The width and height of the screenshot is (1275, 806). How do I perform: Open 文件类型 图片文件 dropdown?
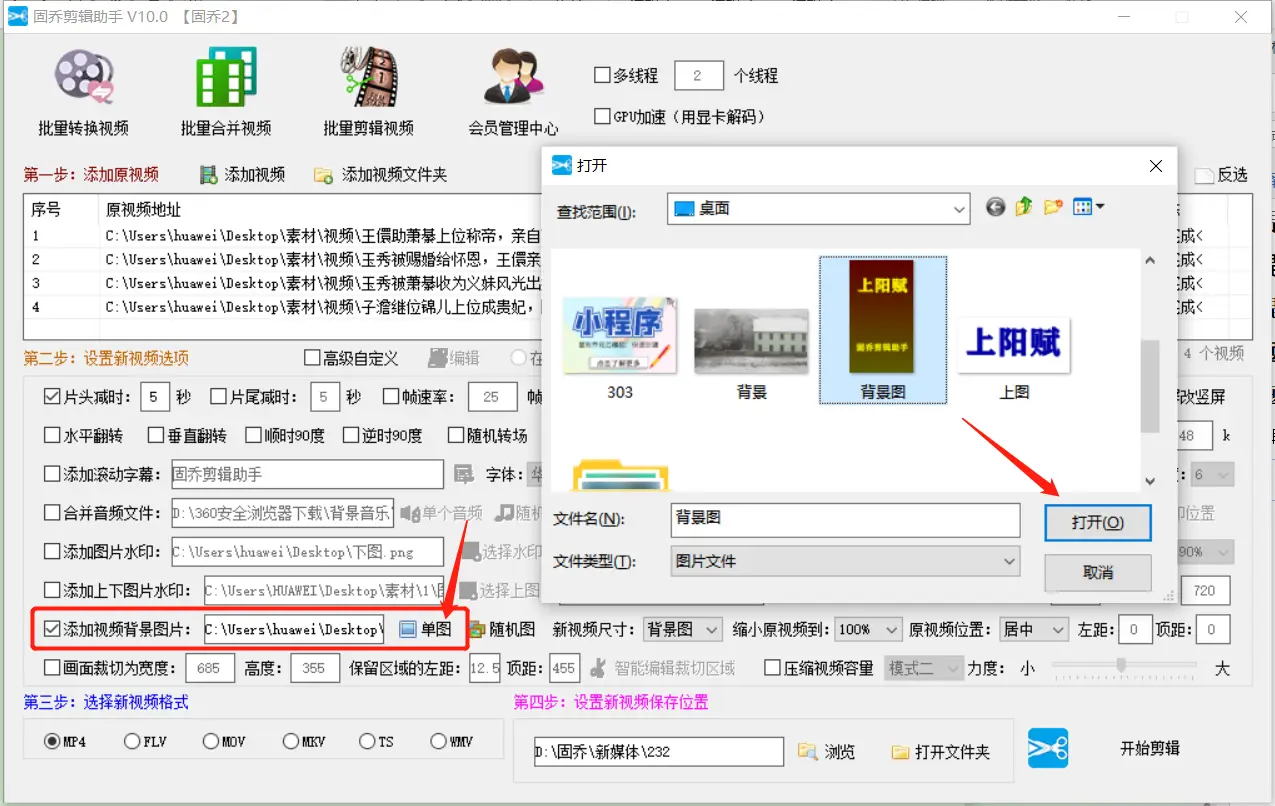(x=845, y=562)
